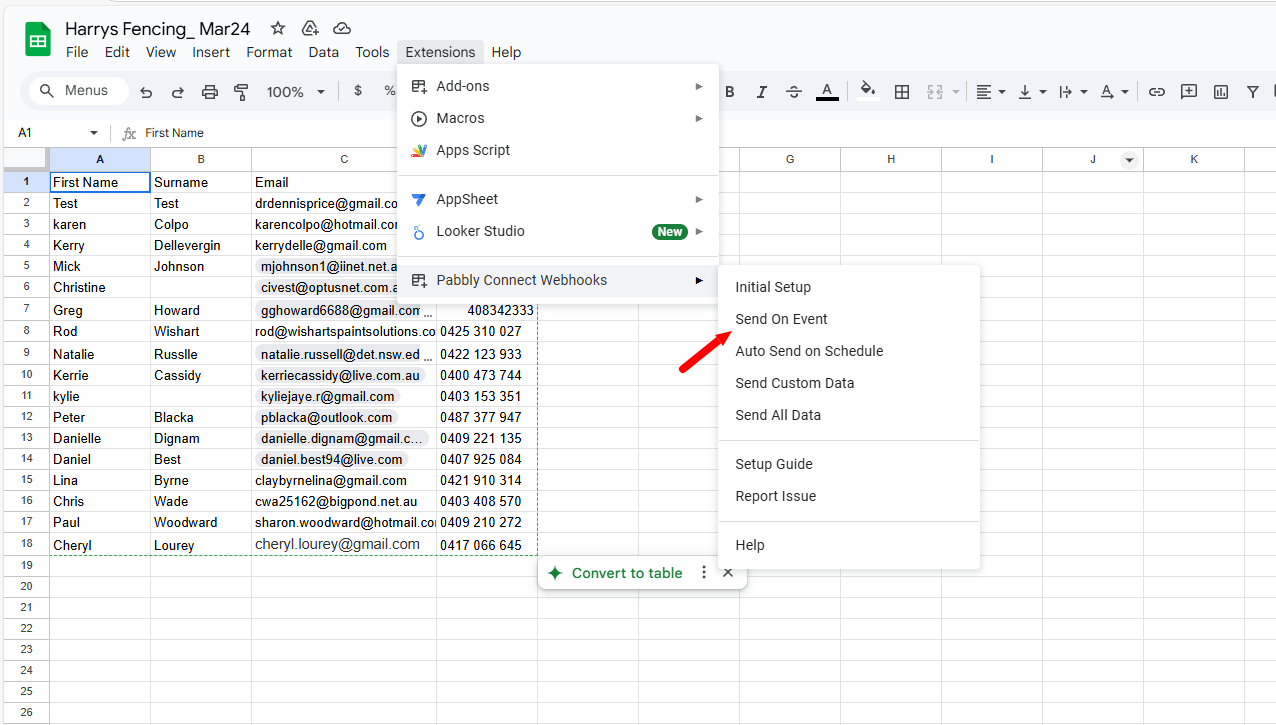The image size is (1276, 725).
Task: Activate the Paint format tool
Action: (241, 92)
